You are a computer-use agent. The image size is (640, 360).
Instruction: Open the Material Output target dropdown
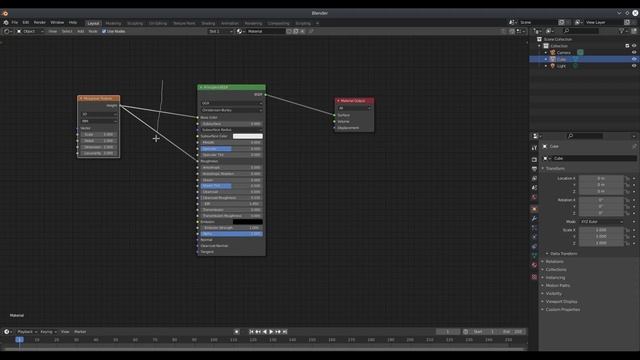(x=354, y=108)
